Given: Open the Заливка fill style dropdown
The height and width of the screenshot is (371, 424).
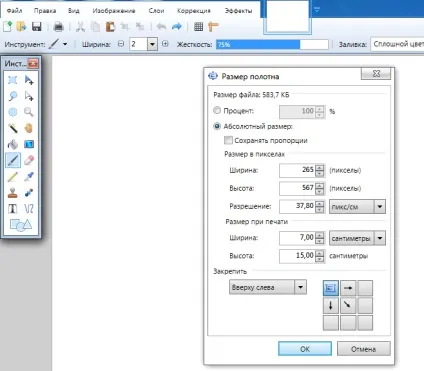Looking at the screenshot, I should coord(397,44).
